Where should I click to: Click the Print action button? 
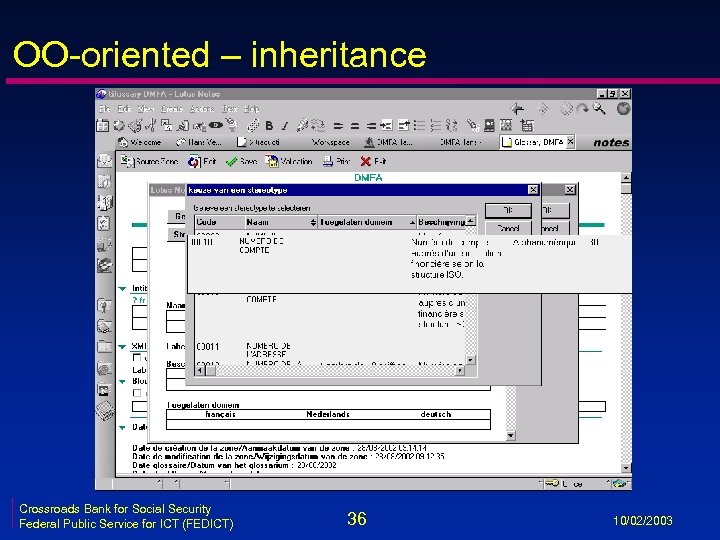pos(336,161)
